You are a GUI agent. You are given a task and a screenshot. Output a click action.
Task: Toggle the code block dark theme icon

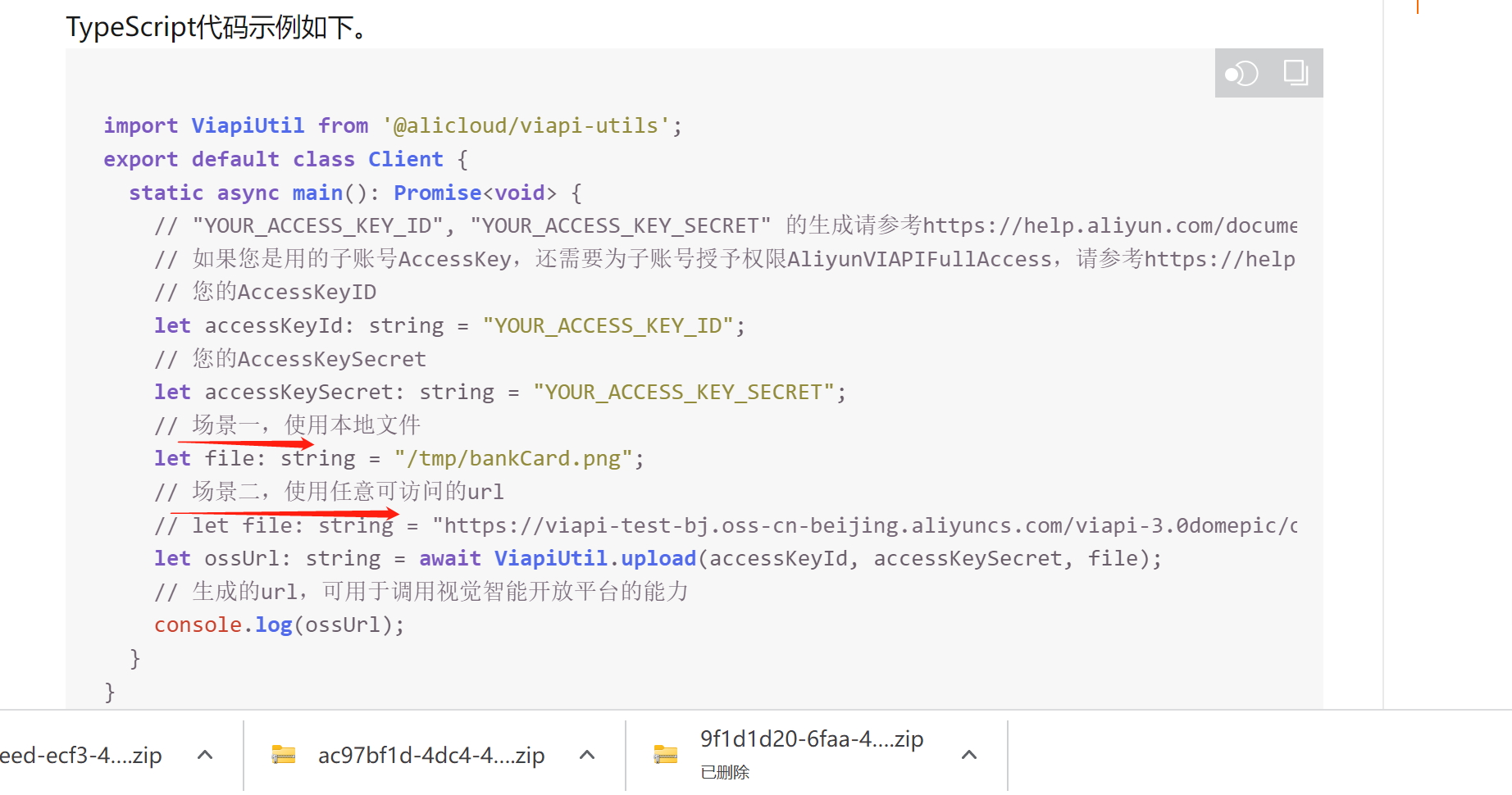pos(1241,74)
